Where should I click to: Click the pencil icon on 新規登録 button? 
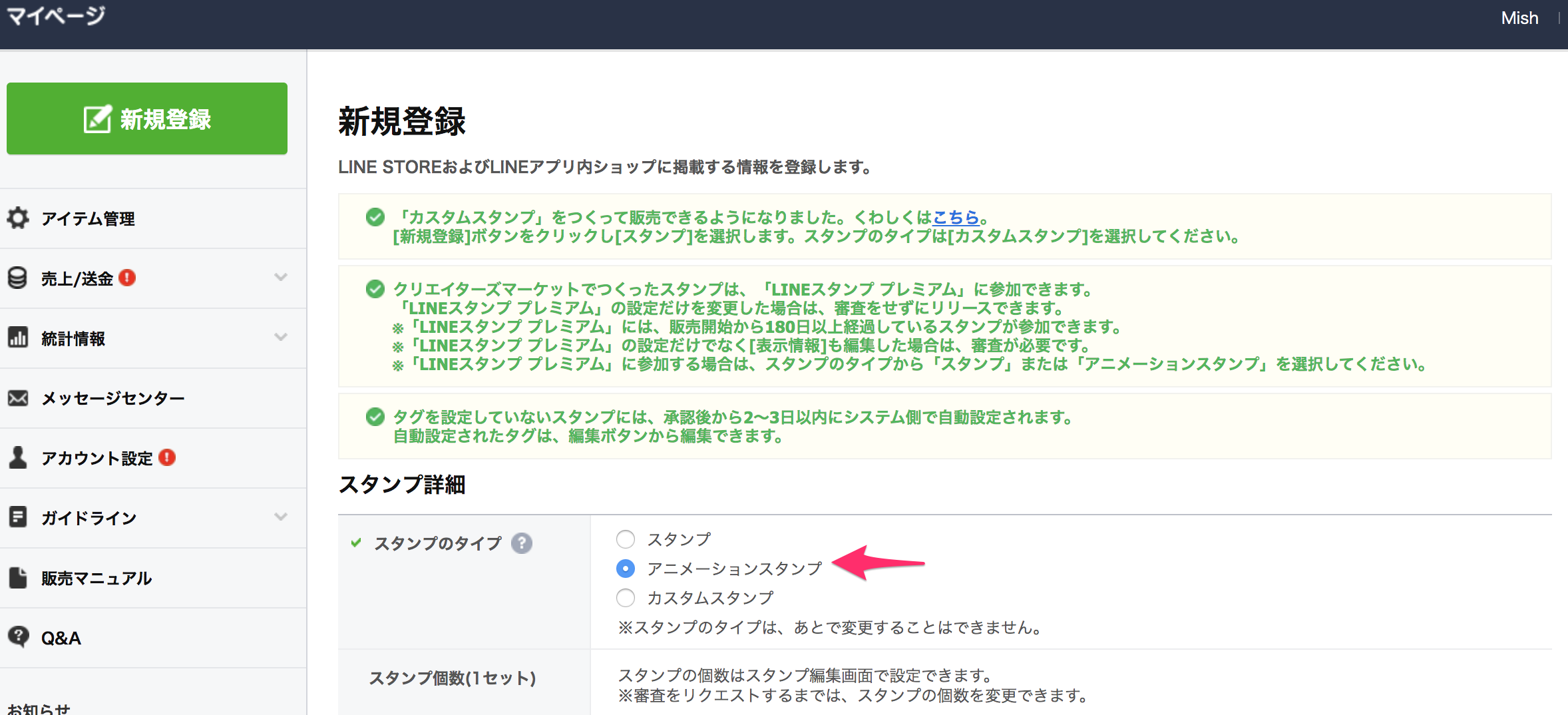pyautogui.click(x=97, y=119)
